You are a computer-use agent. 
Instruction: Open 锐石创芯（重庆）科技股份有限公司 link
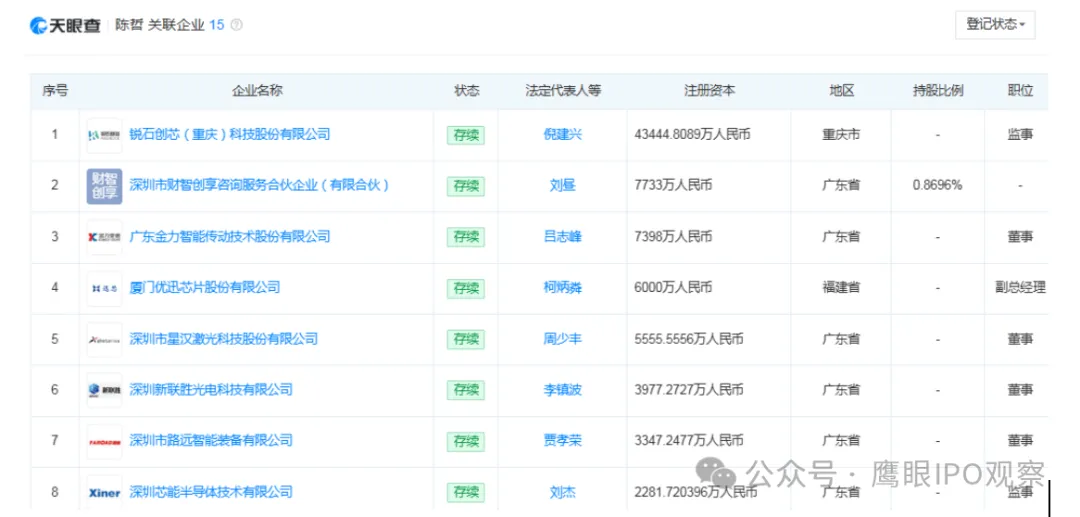click(229, 134)
